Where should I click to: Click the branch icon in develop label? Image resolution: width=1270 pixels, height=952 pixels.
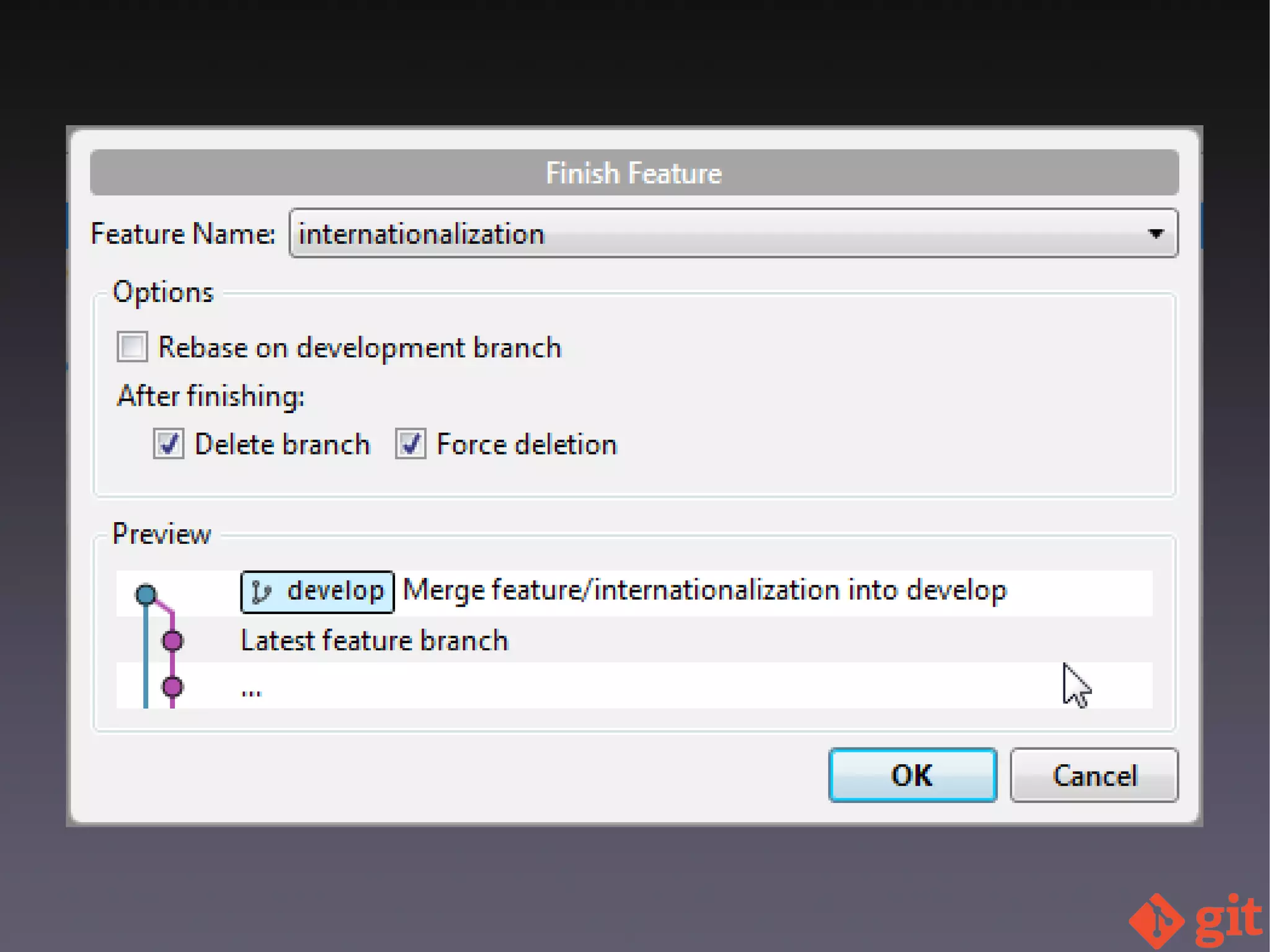click(x=261, y=592)
